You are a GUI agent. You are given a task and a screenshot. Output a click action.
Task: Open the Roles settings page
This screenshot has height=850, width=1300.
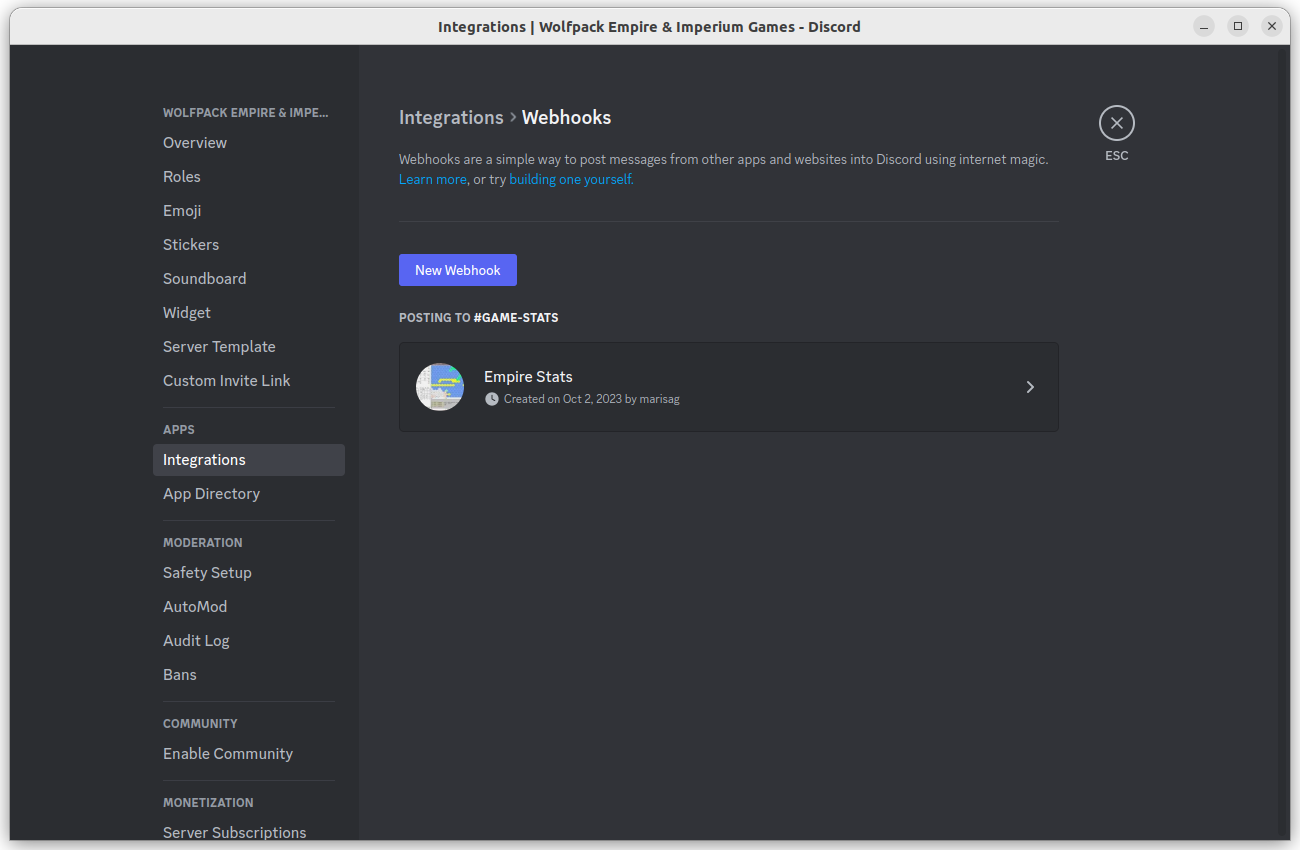249,177
